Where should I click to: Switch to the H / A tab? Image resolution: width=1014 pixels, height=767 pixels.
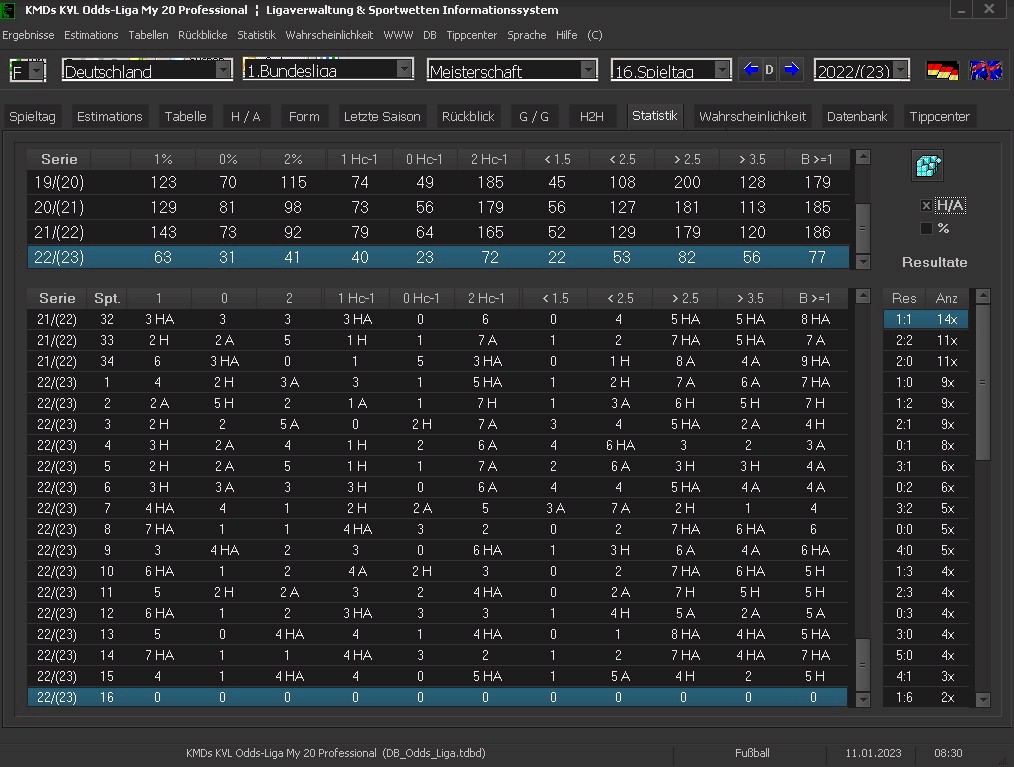pos(246,116)
